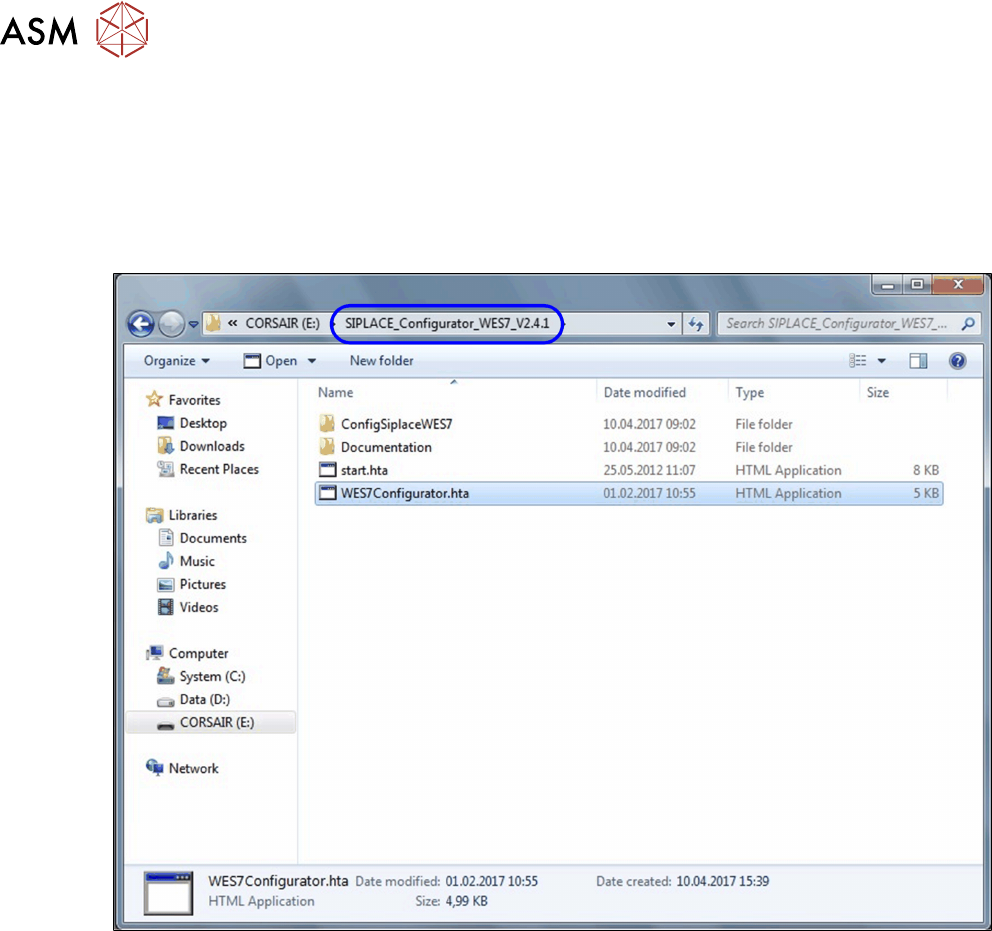Open the recent pages dropdown arrow
Viewport: 992px width, 931px height.
[194, 325]
